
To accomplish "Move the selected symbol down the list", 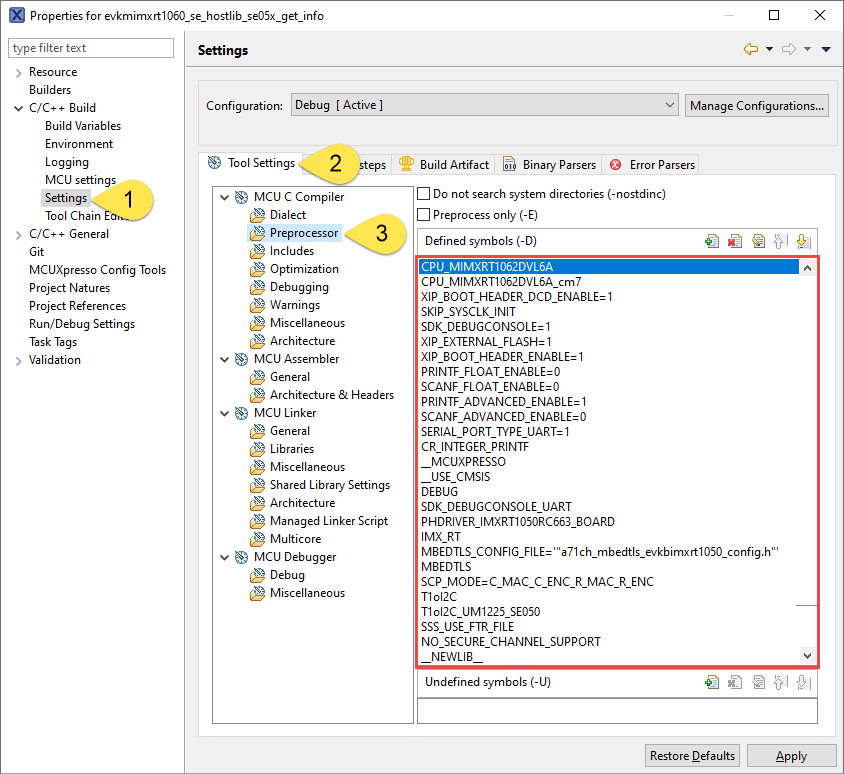I will (x=804, y=241).
